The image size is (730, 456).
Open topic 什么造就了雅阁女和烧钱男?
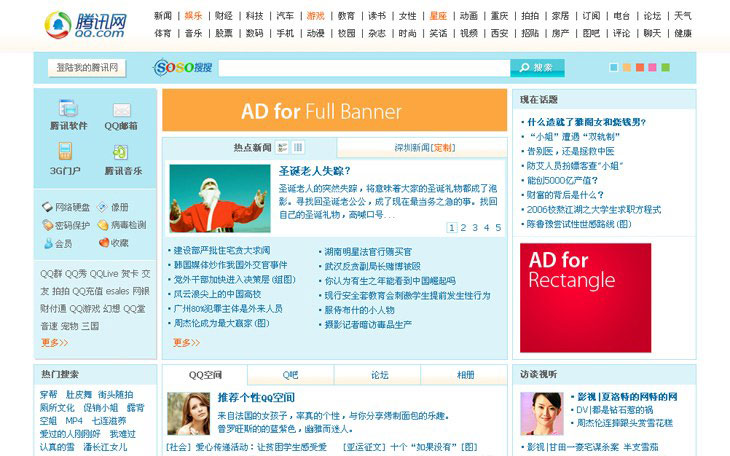tap(587, 122)
